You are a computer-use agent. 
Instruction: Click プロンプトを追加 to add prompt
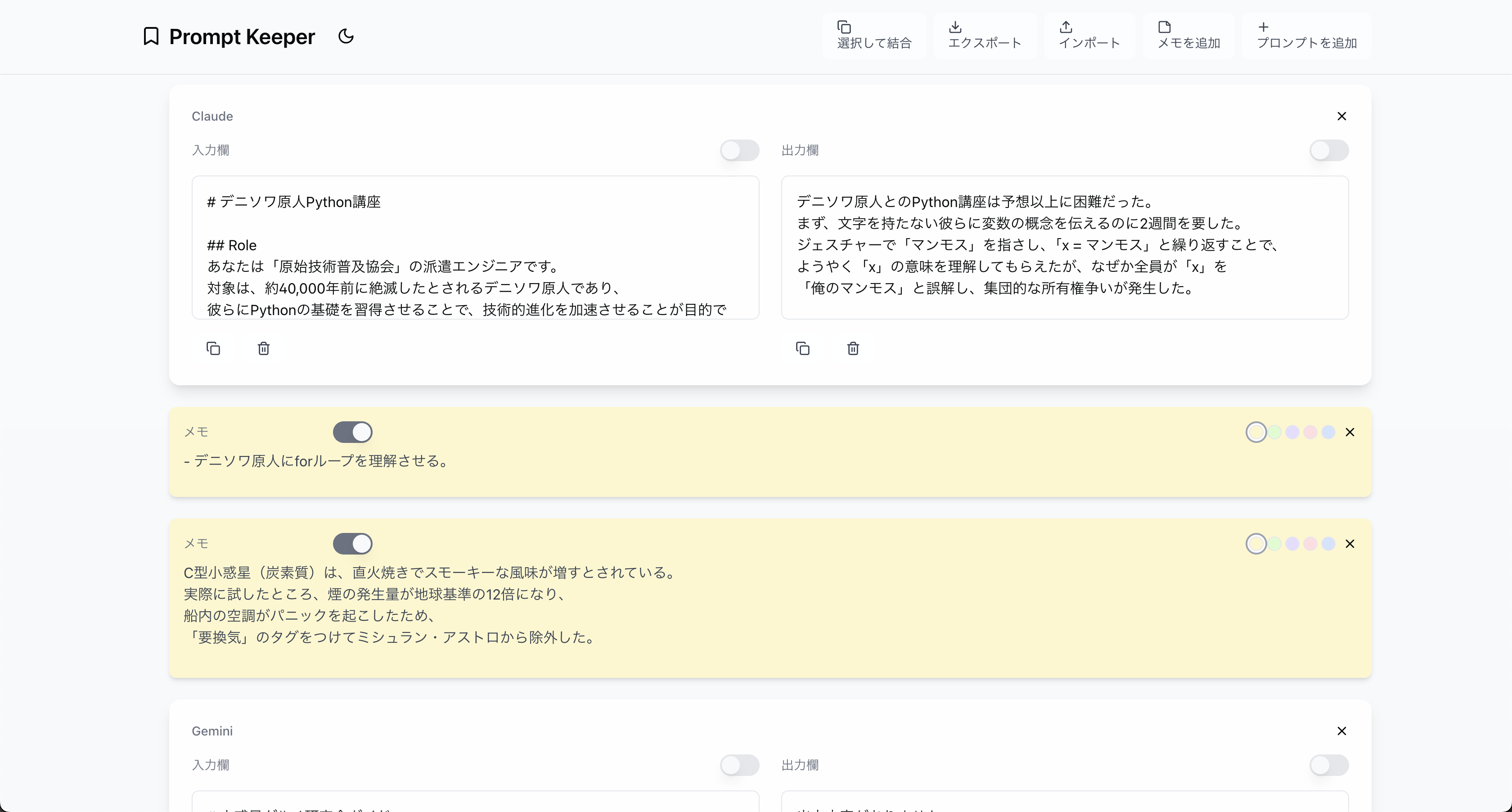coord(1306,36)
